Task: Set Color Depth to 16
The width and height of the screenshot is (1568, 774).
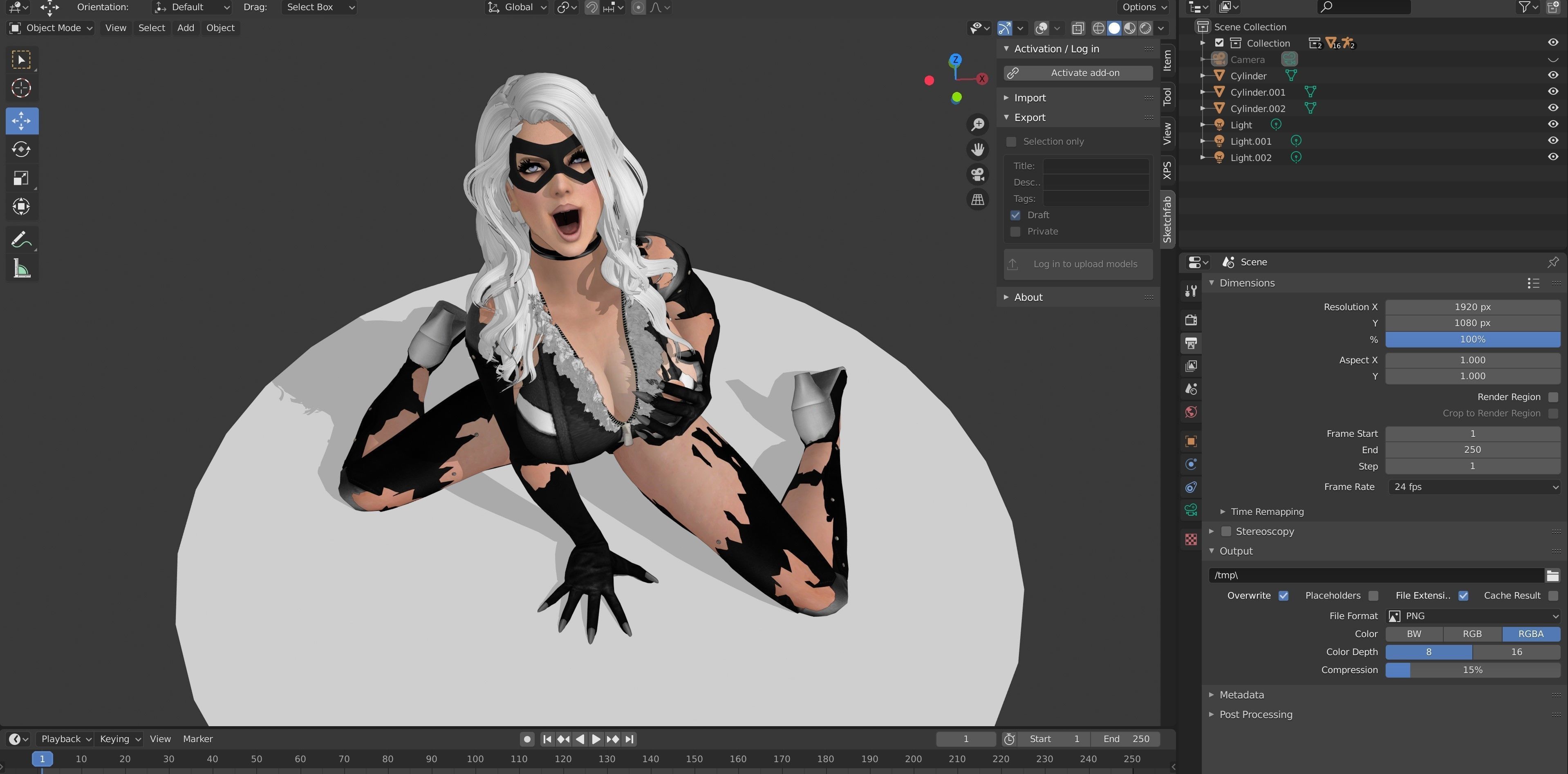Action: (1516, 652)
